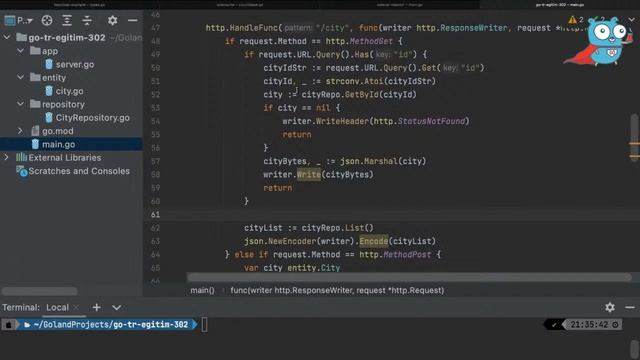Image resolution: width=640 pixels, height=360 pixels.
Task: Click StatusNotFound constant on line 54
Action: (431, 121)
